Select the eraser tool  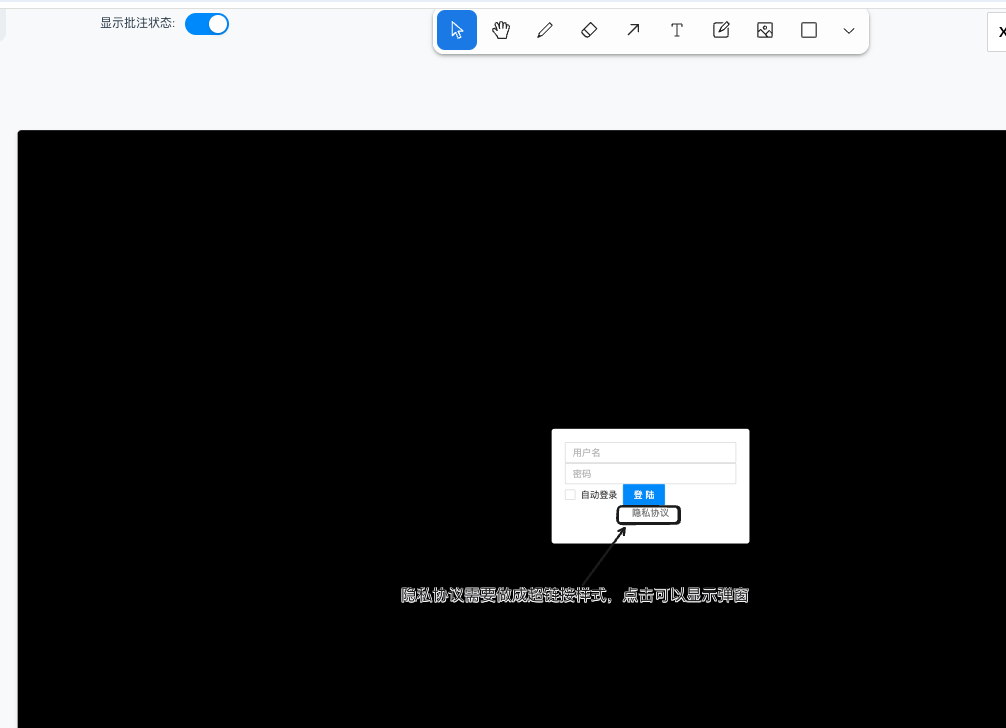(588, 30)
